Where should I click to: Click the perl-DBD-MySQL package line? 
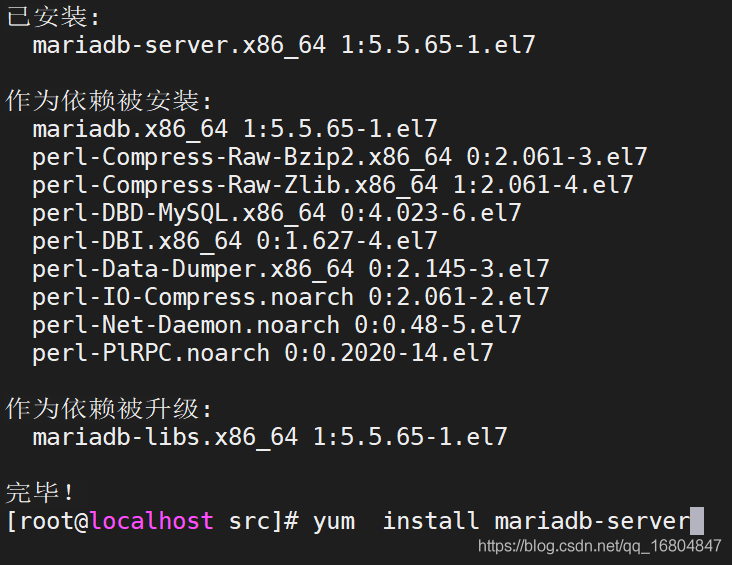276,213
